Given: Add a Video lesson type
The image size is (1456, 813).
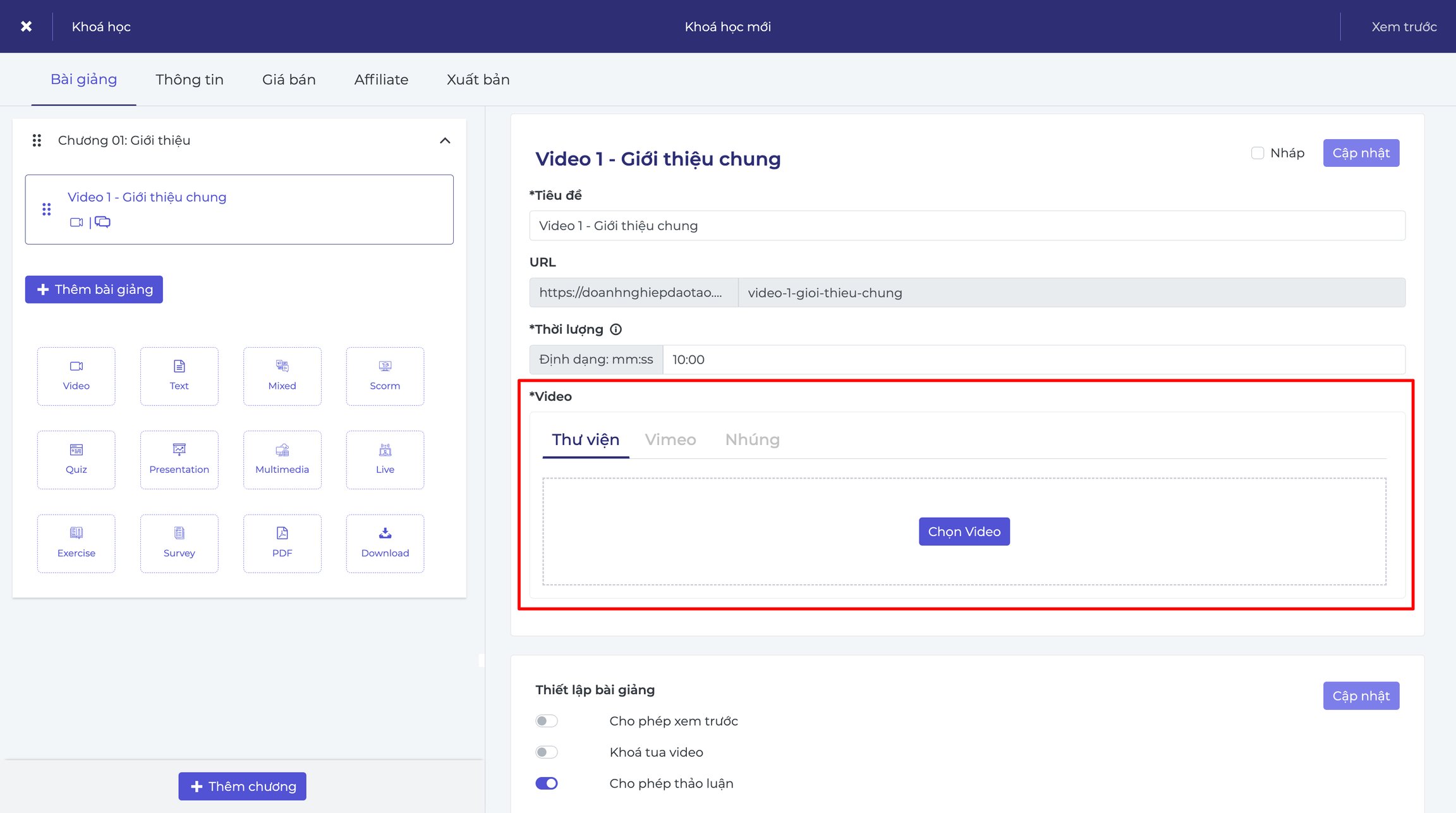Looking at the screenshot, I should 76,376.
